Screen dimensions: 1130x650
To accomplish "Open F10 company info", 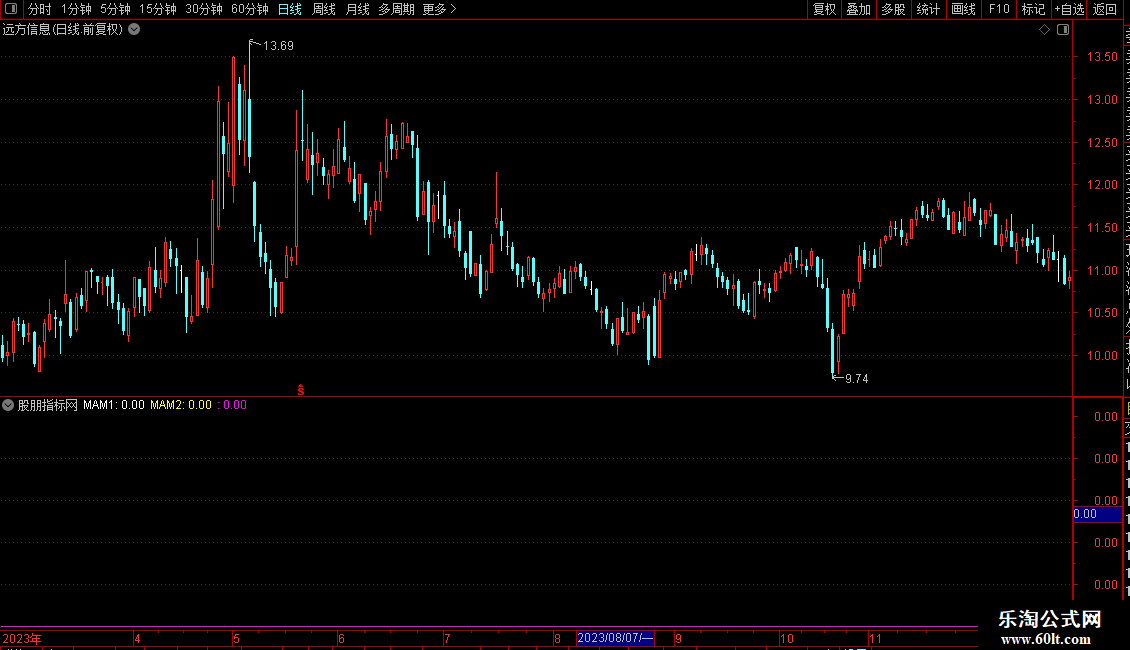I will pos(999,9).
